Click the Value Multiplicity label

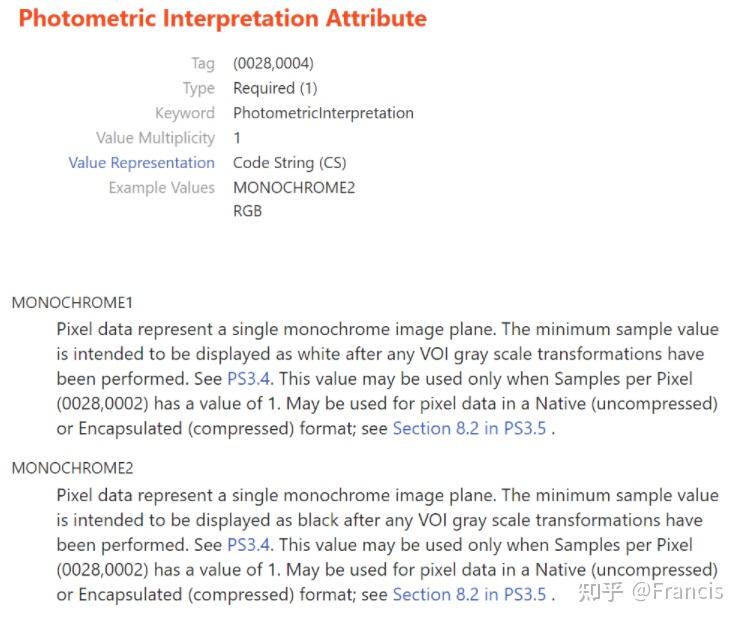(155, 138)
